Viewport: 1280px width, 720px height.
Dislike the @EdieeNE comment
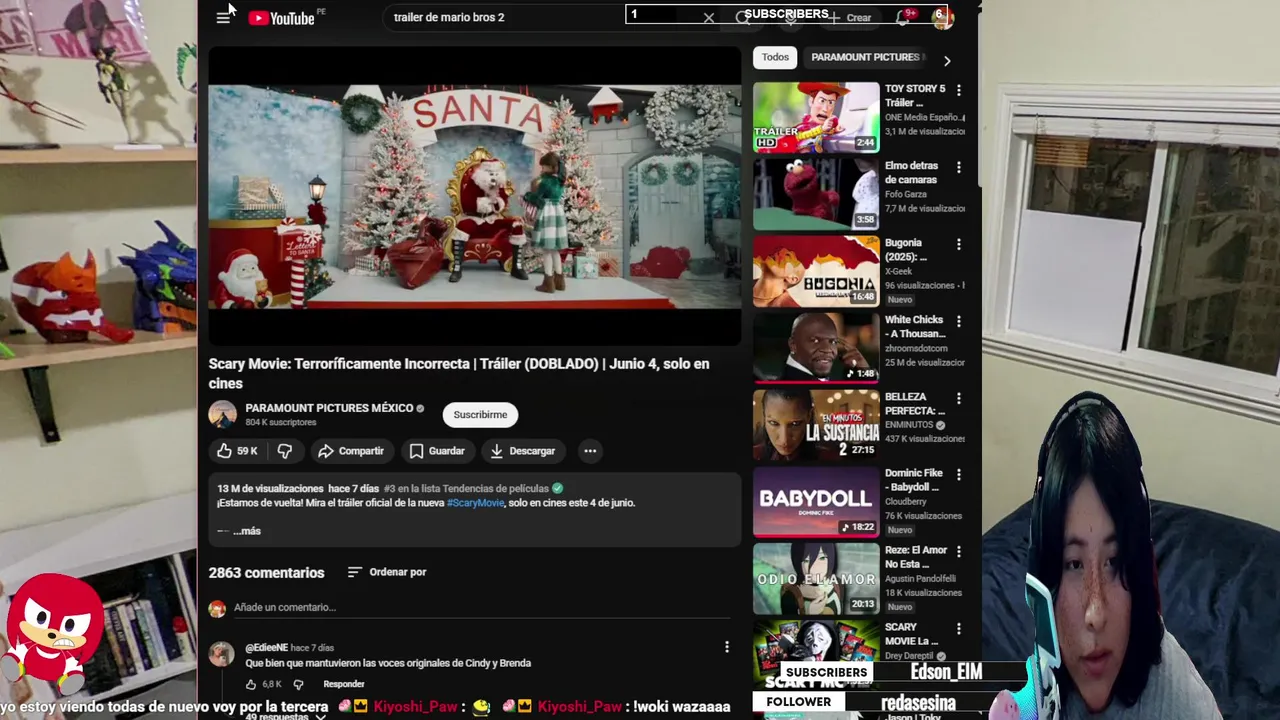pyautogui.click(x=298, y=684)
